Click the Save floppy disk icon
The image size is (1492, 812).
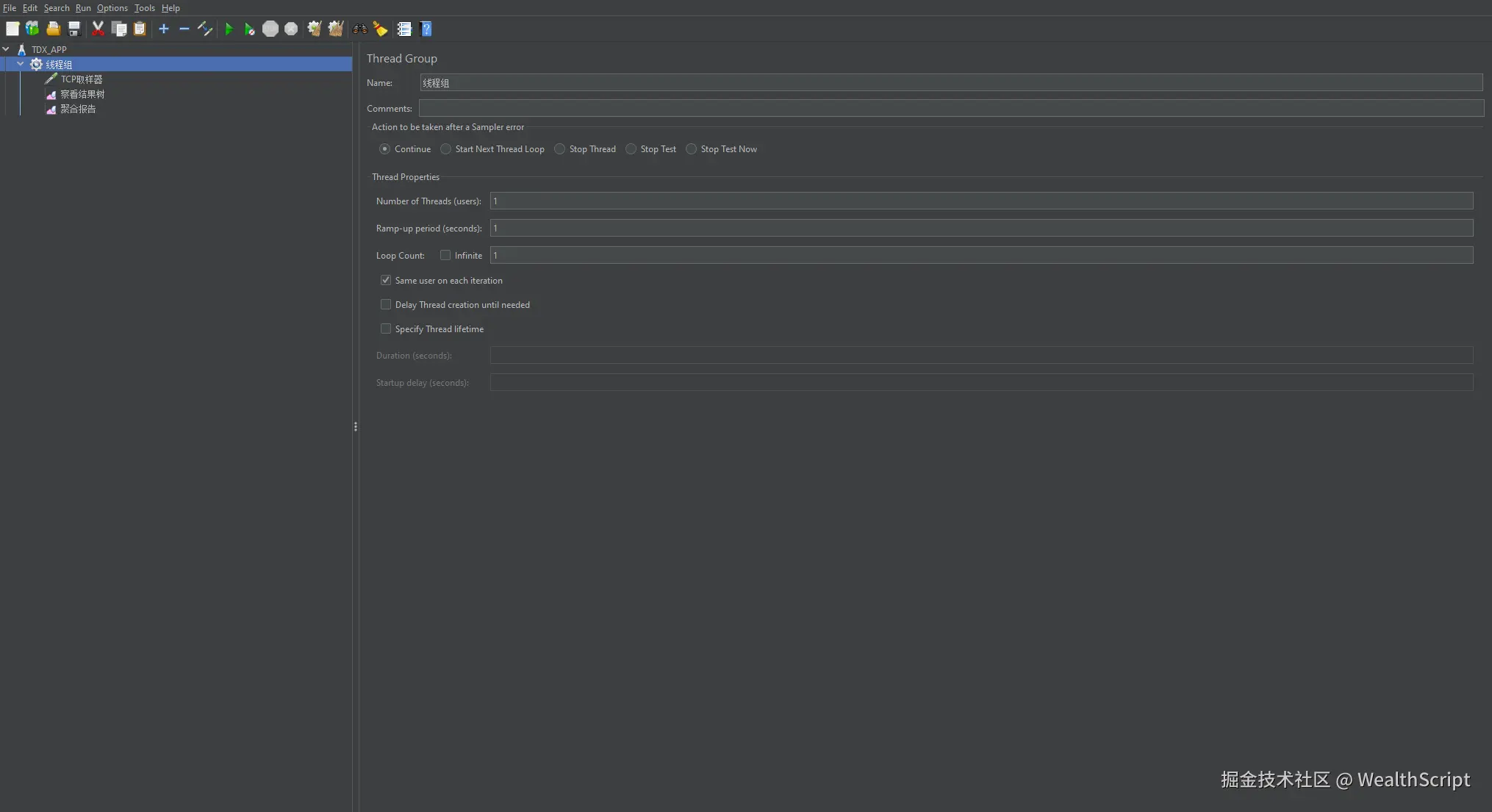[74, 29]
